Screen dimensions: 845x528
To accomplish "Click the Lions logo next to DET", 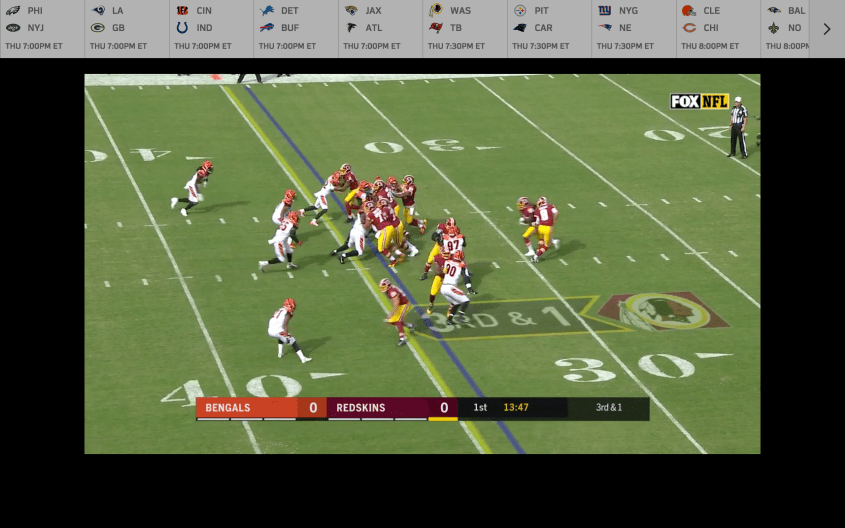I will 267,11.
